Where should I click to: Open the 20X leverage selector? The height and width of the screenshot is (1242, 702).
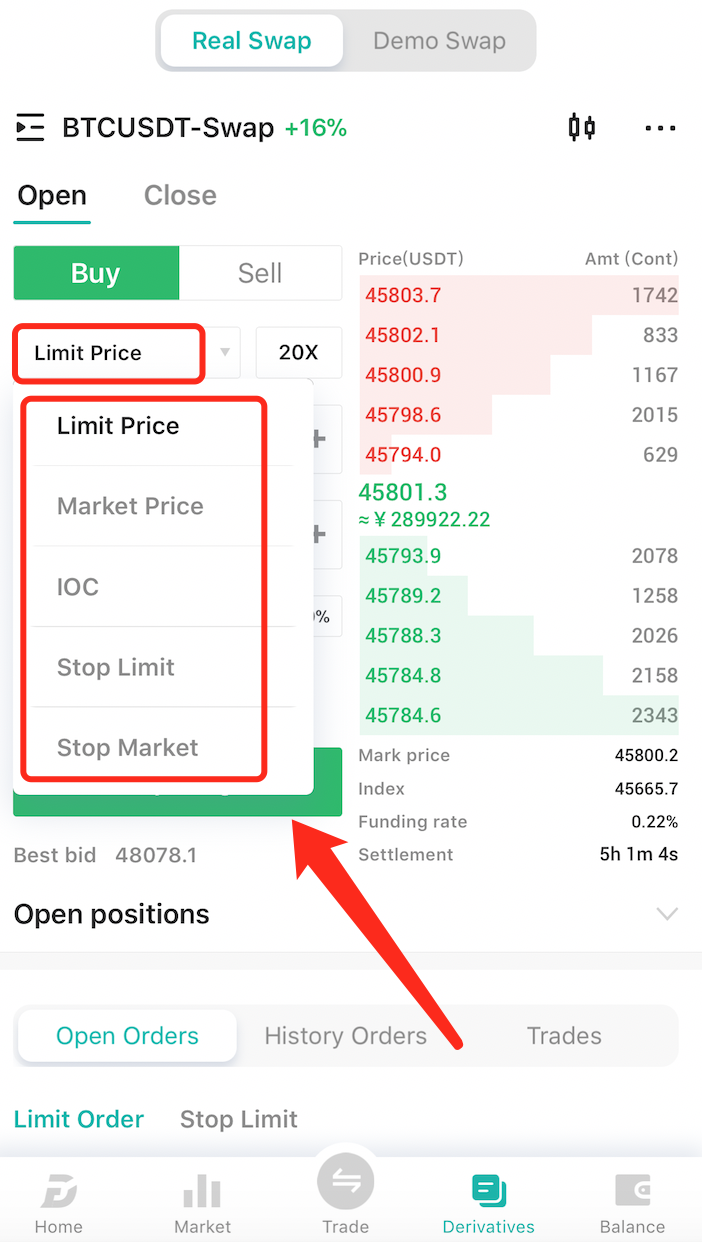click(x=299, y=353)
